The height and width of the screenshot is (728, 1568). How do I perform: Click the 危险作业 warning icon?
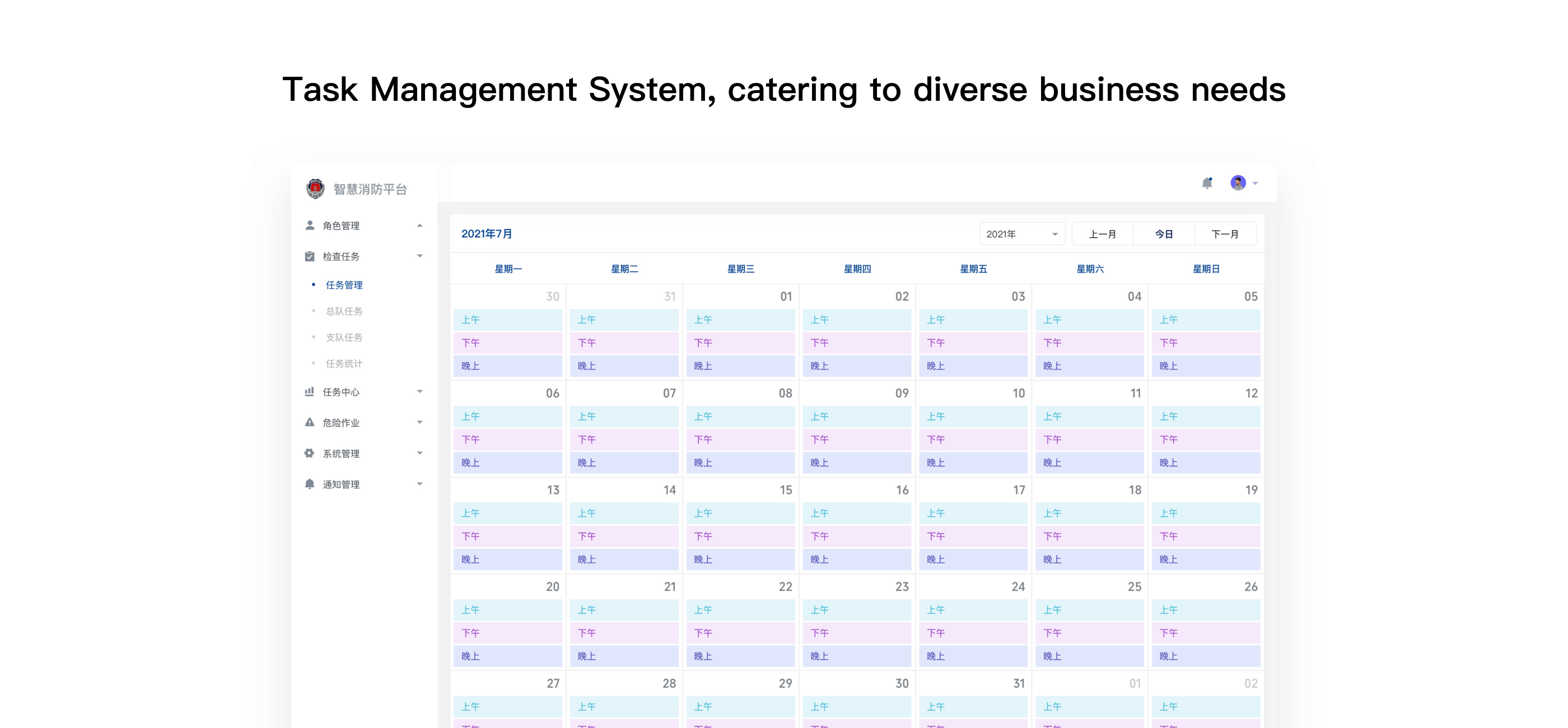pos(310,423)
